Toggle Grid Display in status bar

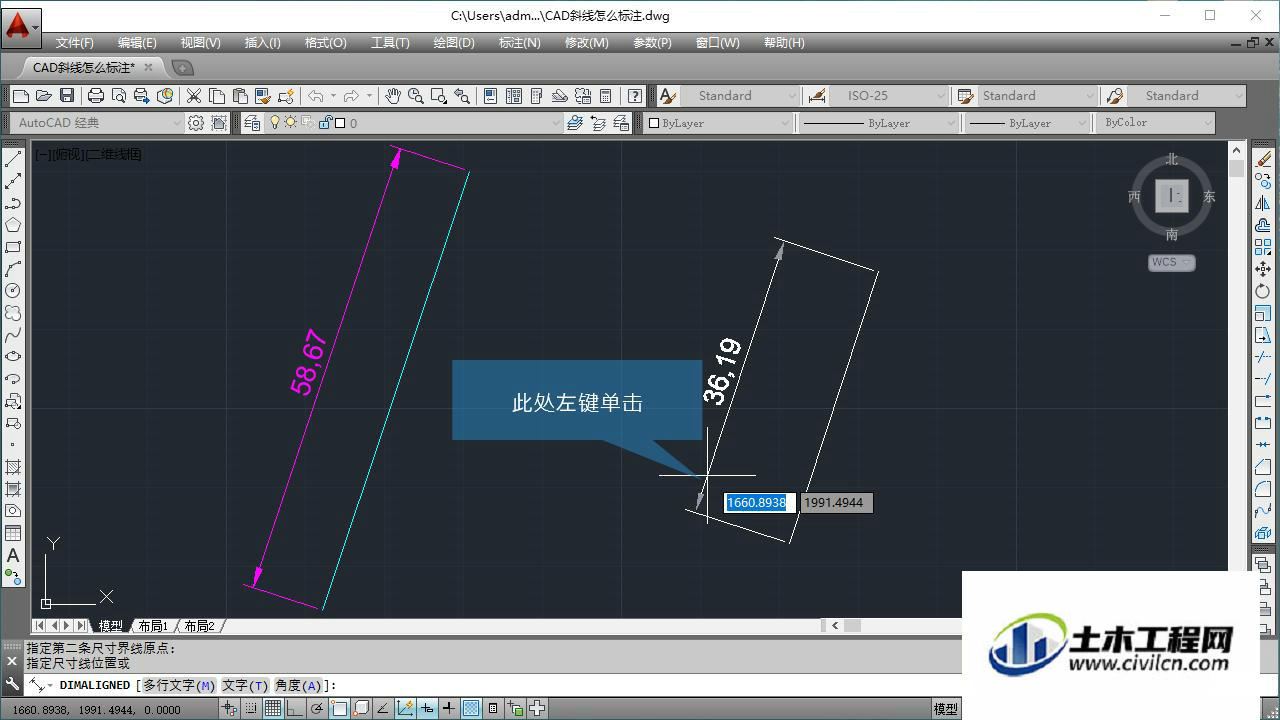272,709
